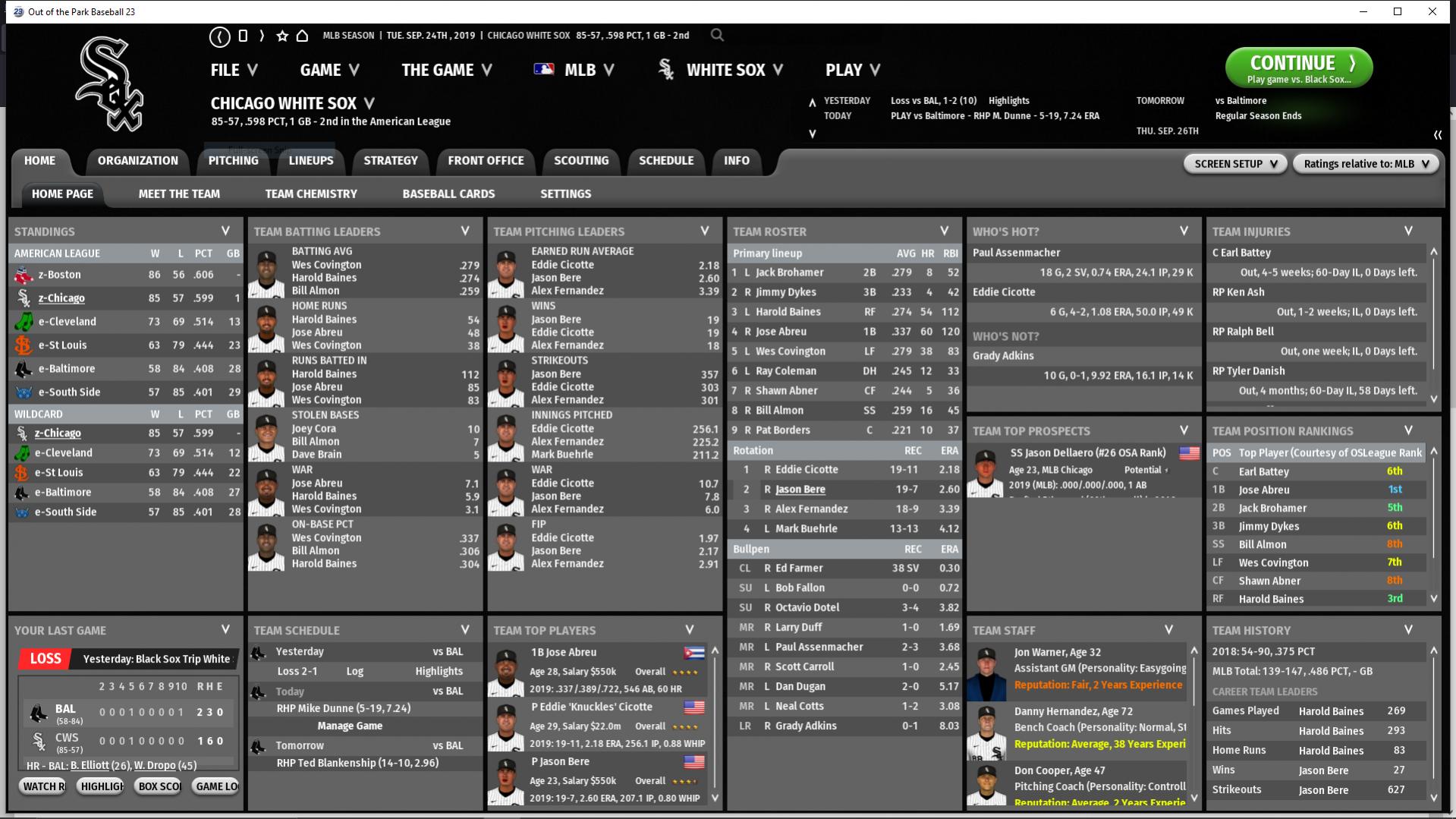Click the down arrow below TODAY schedule

tap(812, 134)
